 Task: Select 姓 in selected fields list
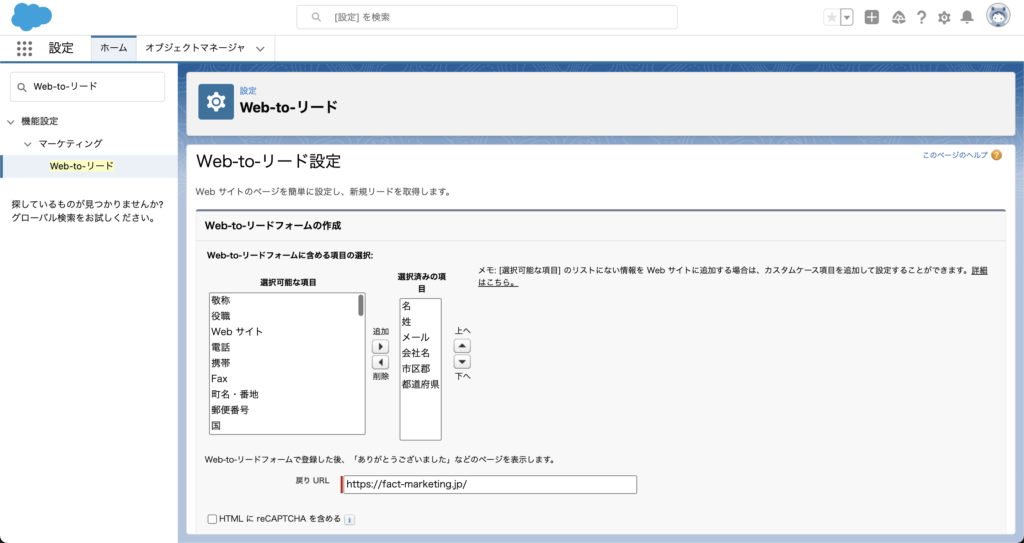pos(420,322)
